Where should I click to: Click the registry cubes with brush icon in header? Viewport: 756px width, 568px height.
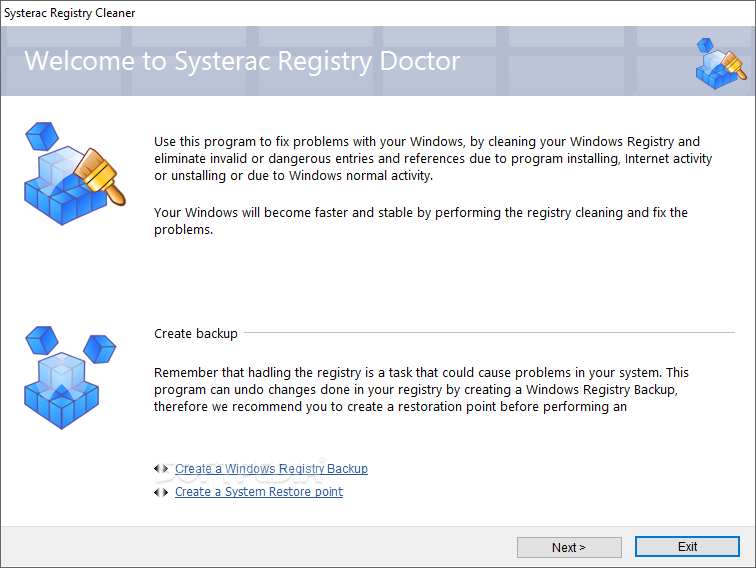721,64
